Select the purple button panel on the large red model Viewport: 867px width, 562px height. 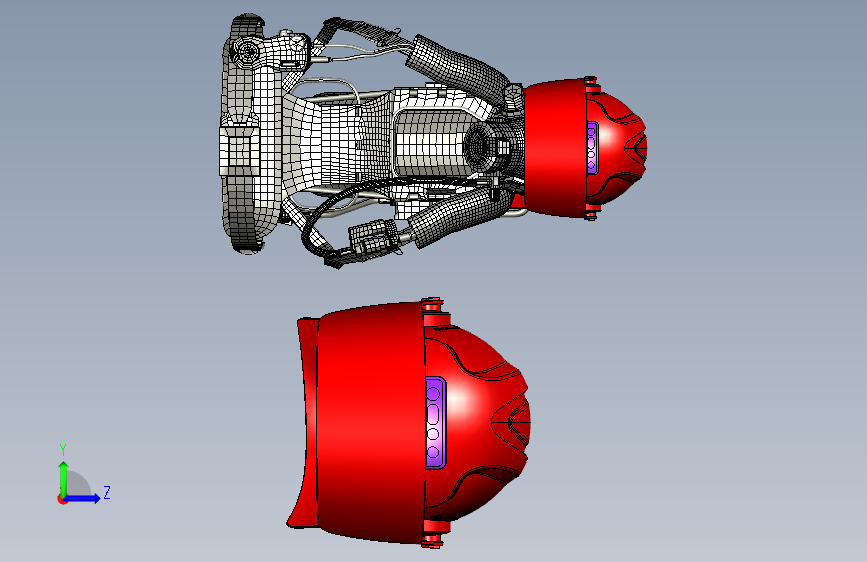click(x=435, y=423)
